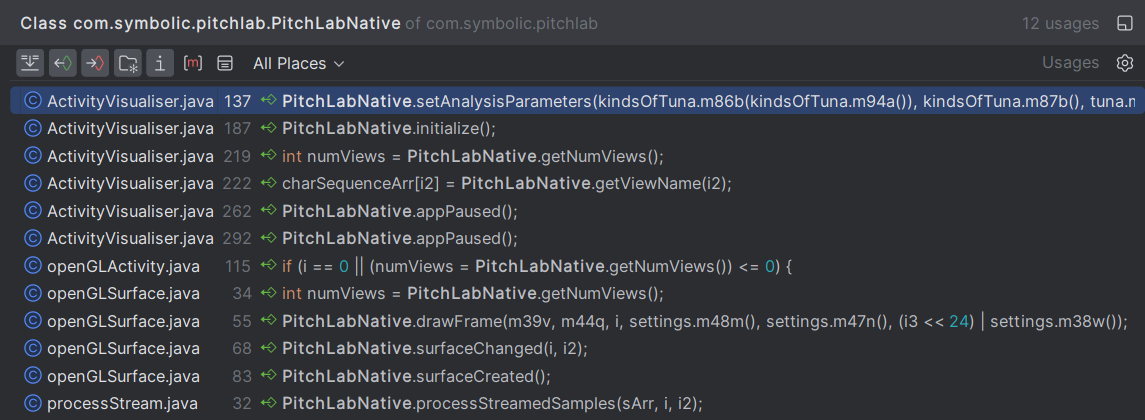Open the All Places scope dropdown
The height and width of the screenshot is (420, 1145).
[298, 63]
